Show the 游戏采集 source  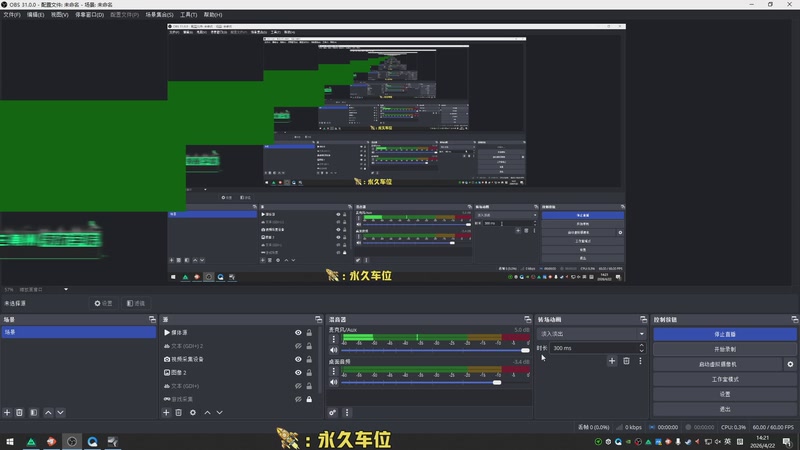click(298, 399)
